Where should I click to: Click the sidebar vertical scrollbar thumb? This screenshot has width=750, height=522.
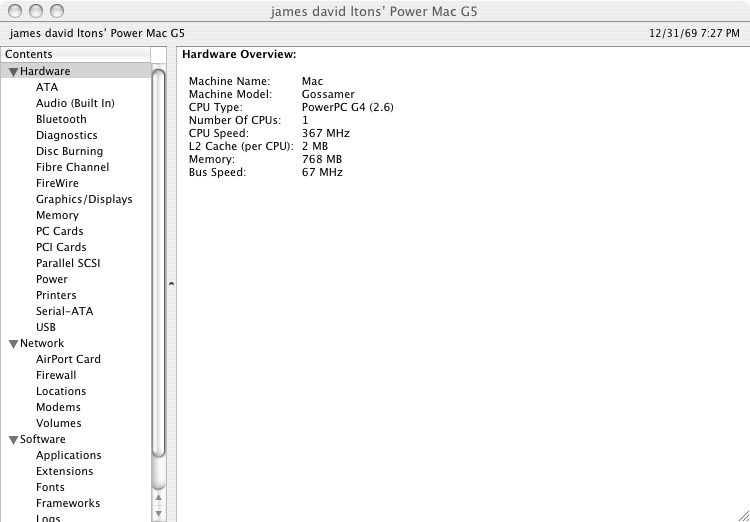[x=159, y=263]
